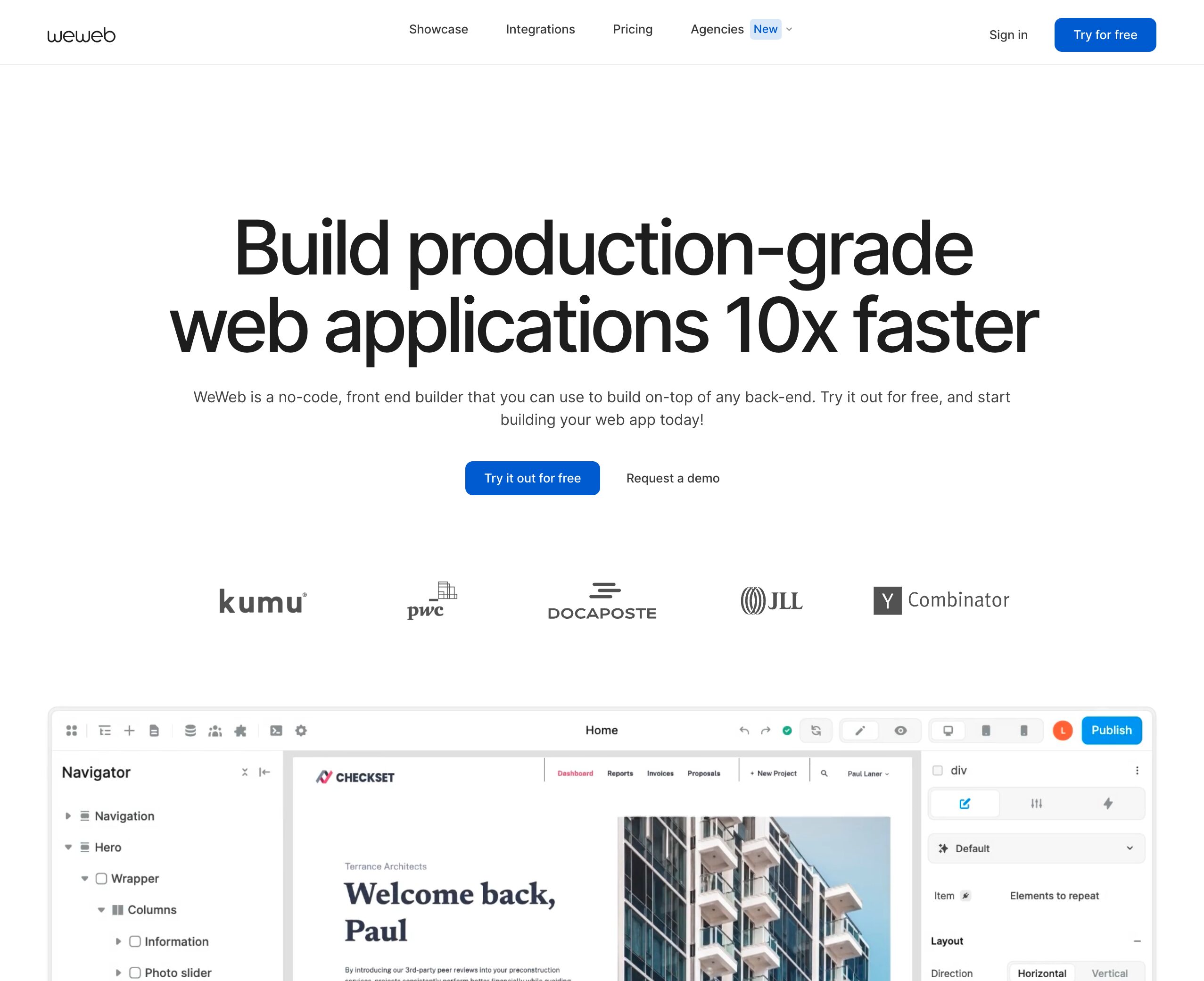This screenshot has width=1204, height=981.
Task: Click the Try it out for free button
Action: coord(532,478)
